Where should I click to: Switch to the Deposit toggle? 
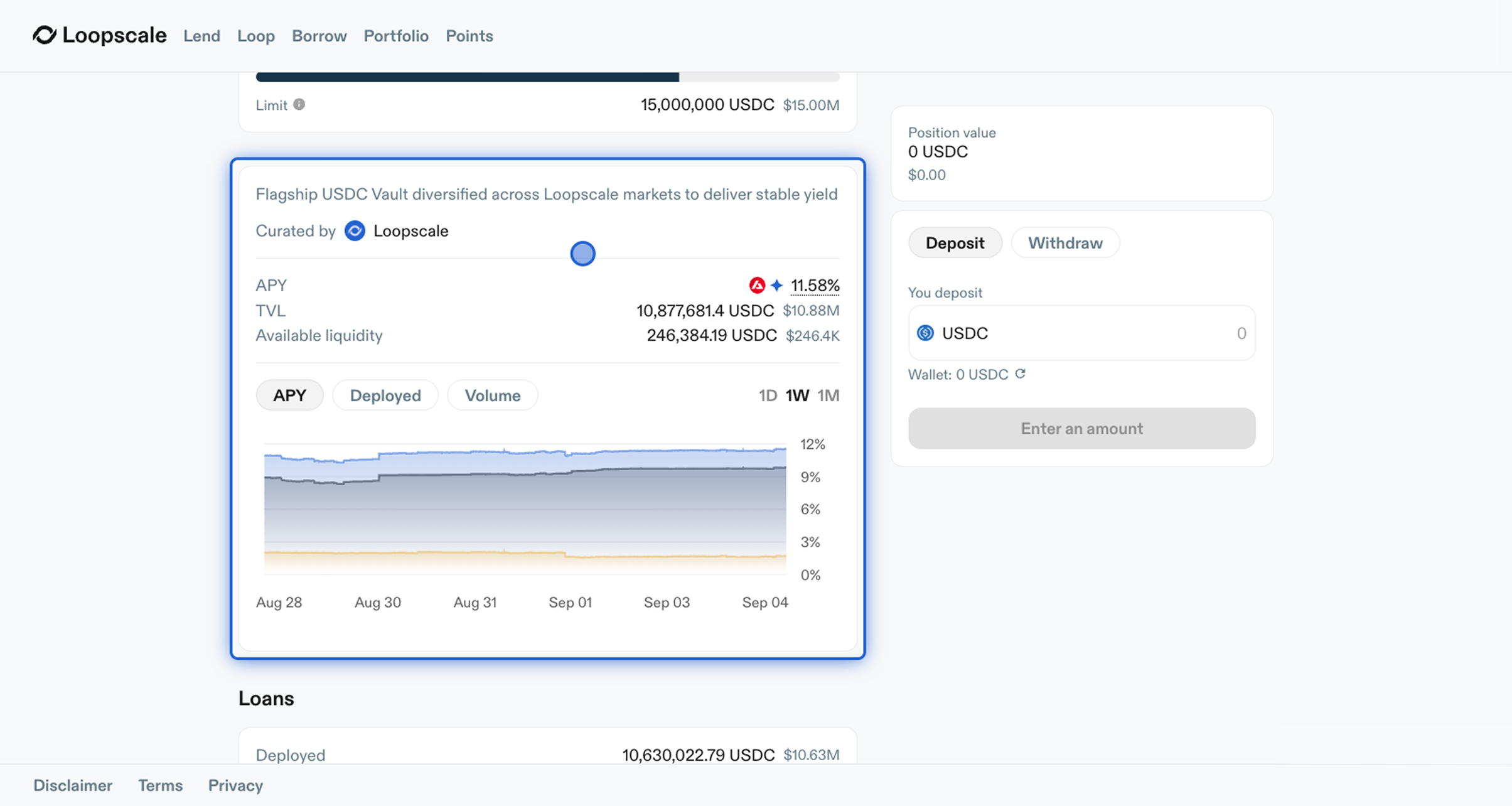coord(955,243)
